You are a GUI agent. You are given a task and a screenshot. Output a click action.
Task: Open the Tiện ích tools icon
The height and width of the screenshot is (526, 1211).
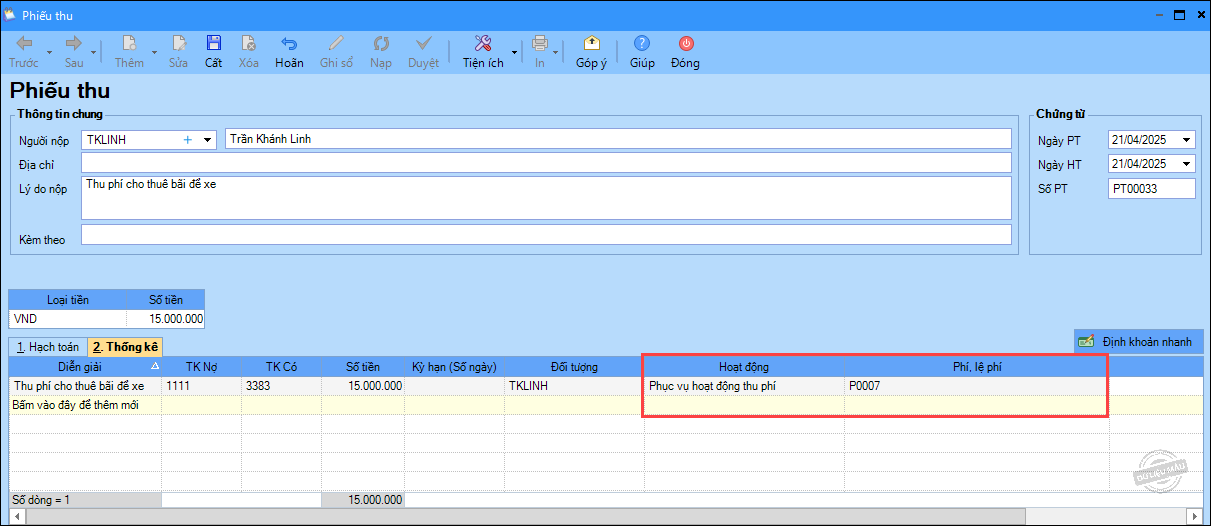tap(482, 44)
